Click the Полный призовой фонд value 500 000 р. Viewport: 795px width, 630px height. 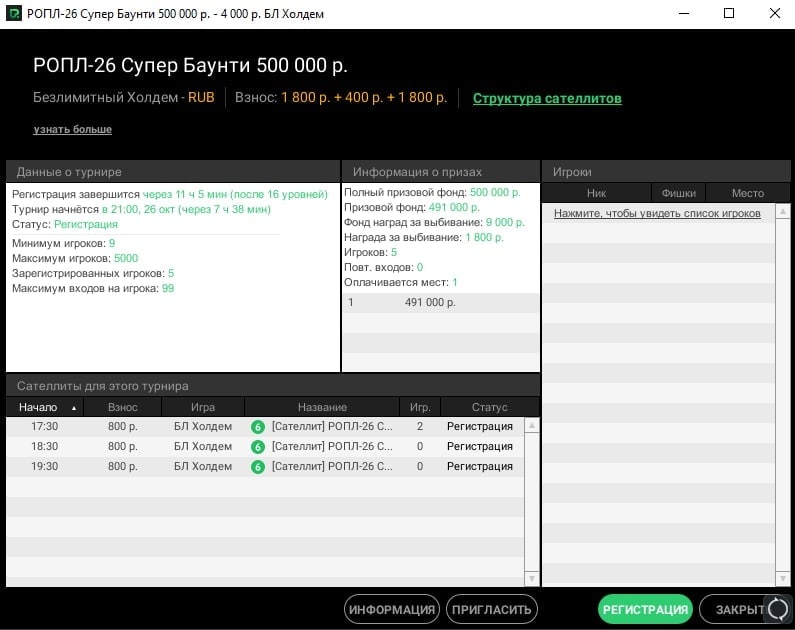point(495,192)
